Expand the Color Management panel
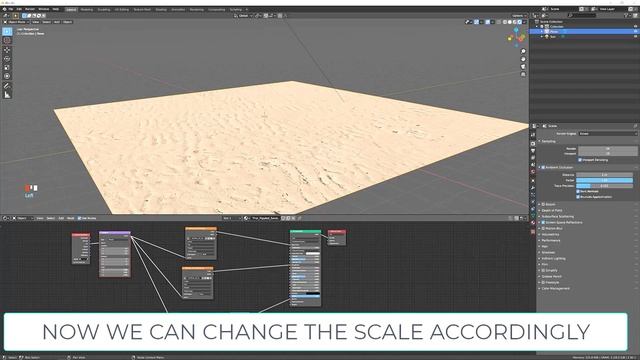The image size is (640, 360). tap(555, 288)
